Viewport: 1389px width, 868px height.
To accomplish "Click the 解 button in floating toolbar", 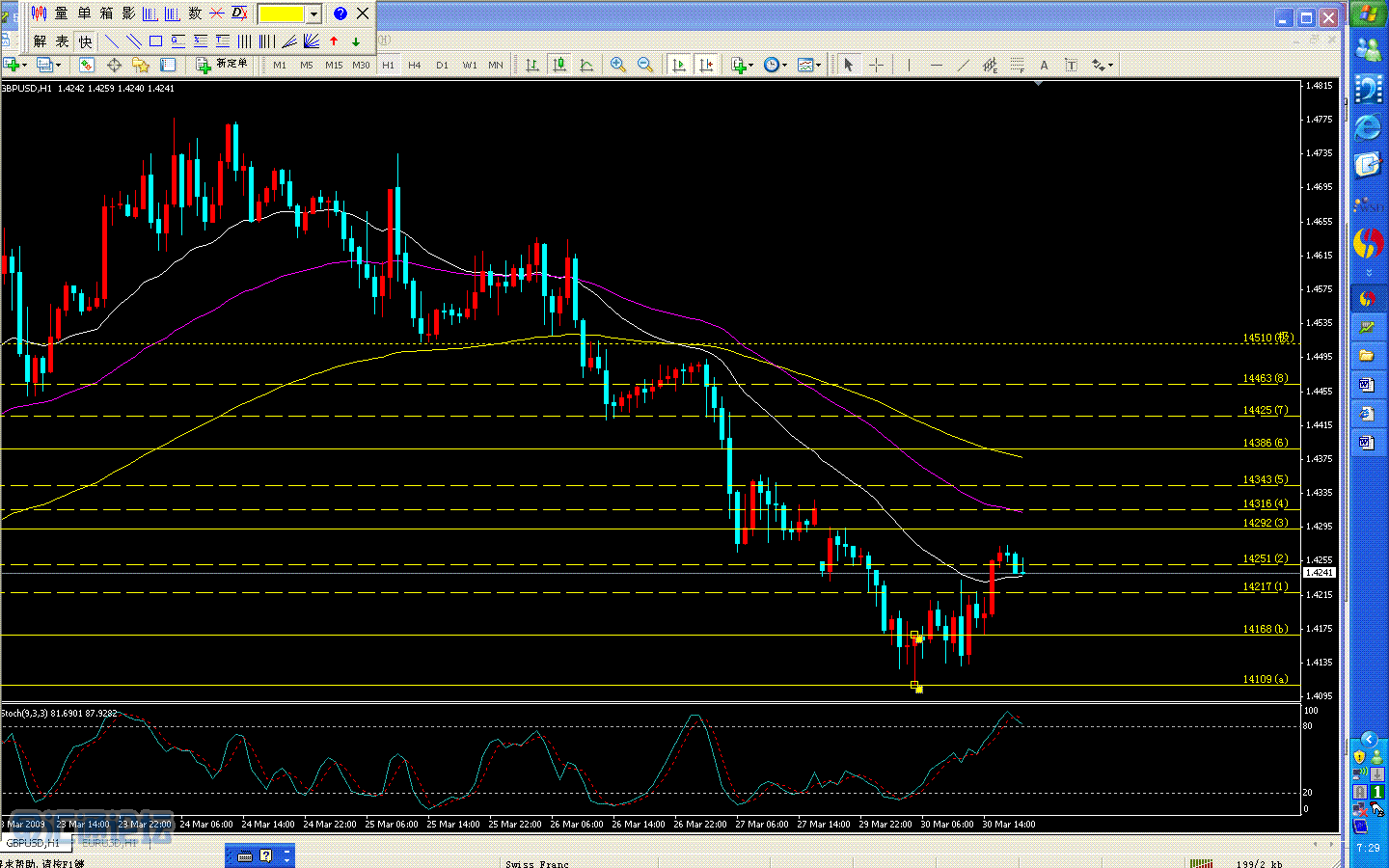I will tap(40, 41).
